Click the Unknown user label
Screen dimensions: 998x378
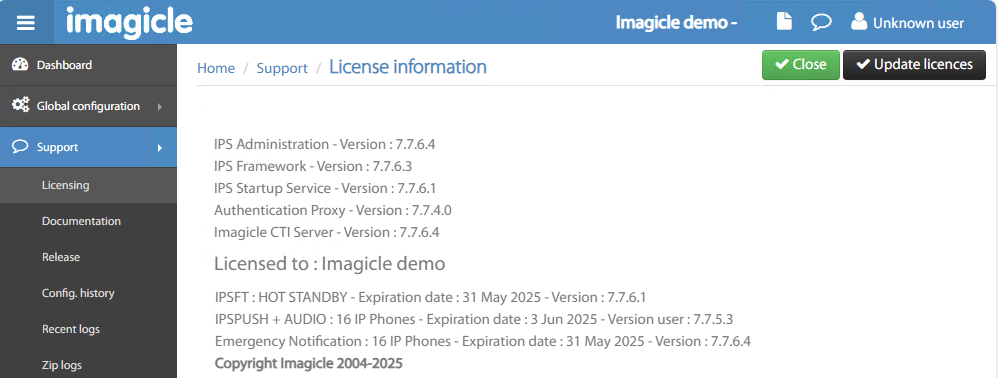[918, 24]
